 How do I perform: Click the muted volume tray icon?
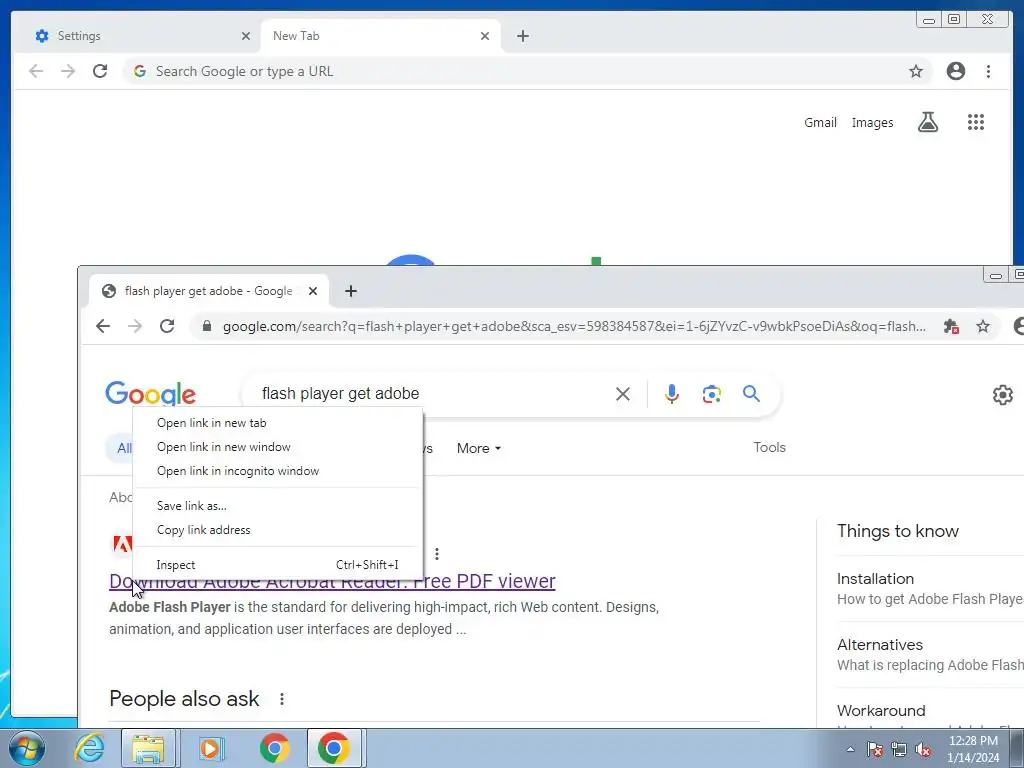click(923, 749)
